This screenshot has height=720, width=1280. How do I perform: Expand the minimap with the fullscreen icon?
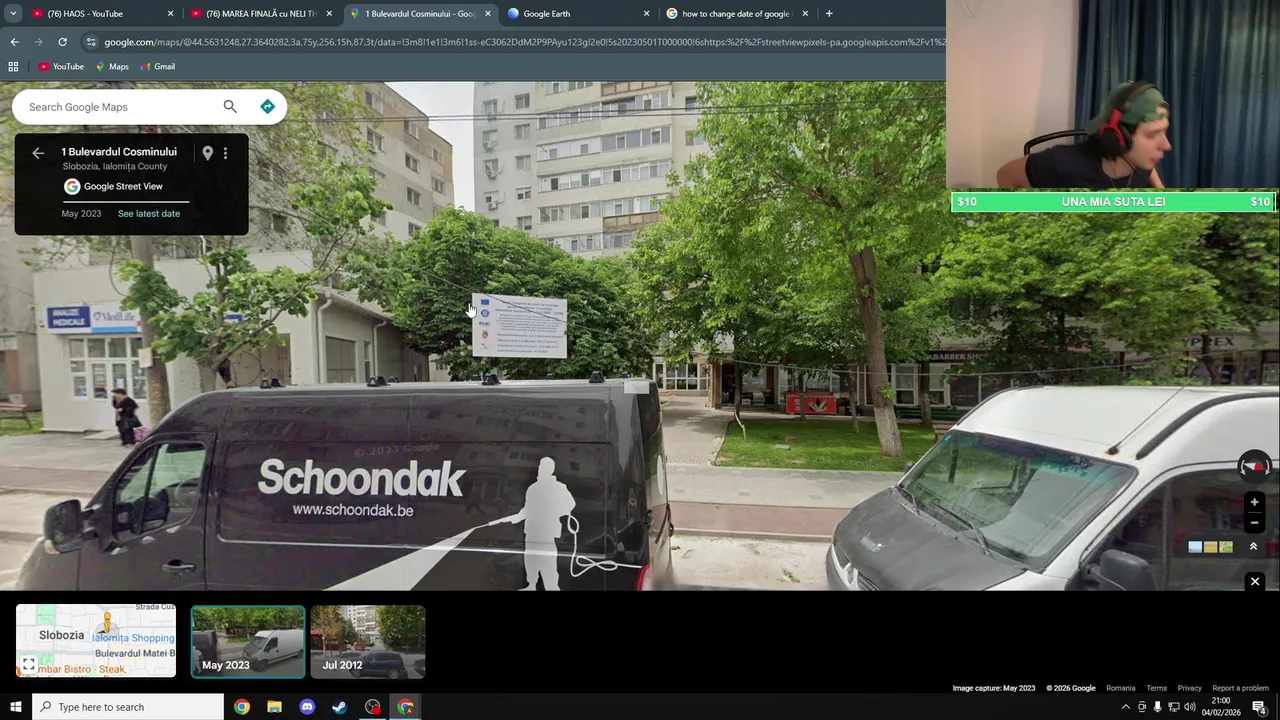click(29, 664)
